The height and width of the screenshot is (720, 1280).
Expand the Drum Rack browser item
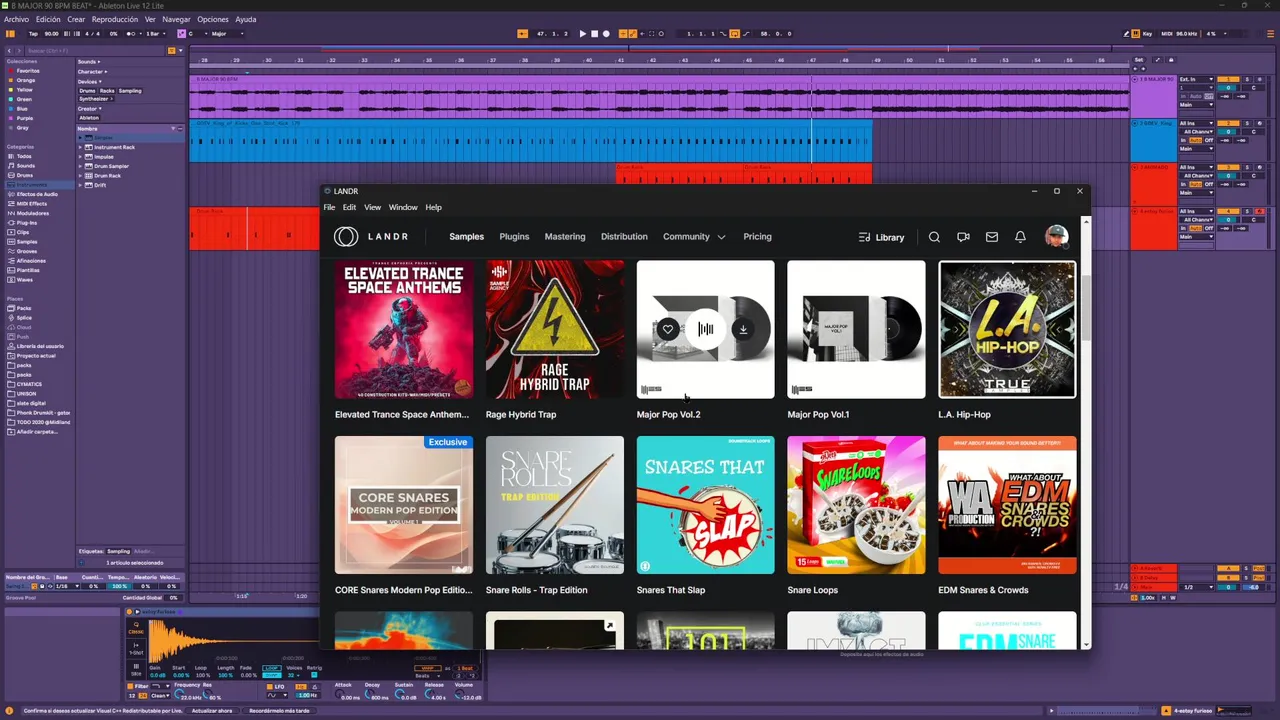tap(81, 176)
